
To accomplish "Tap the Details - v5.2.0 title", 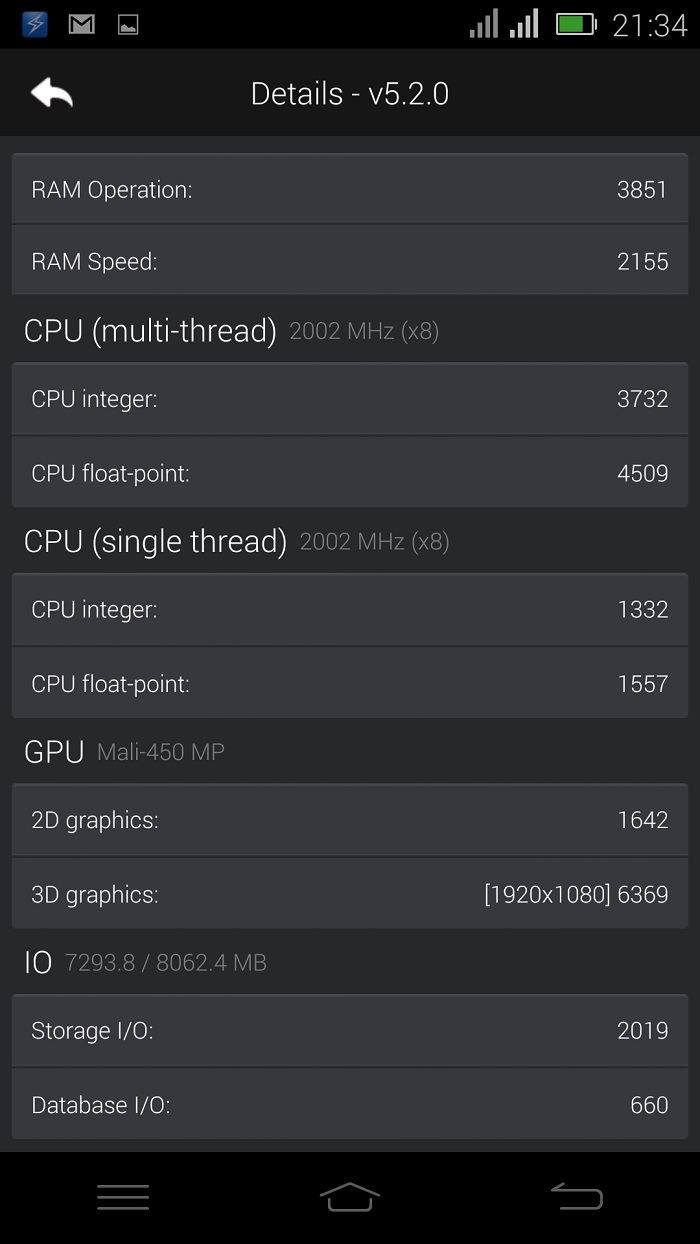I will tap(350, 94).
